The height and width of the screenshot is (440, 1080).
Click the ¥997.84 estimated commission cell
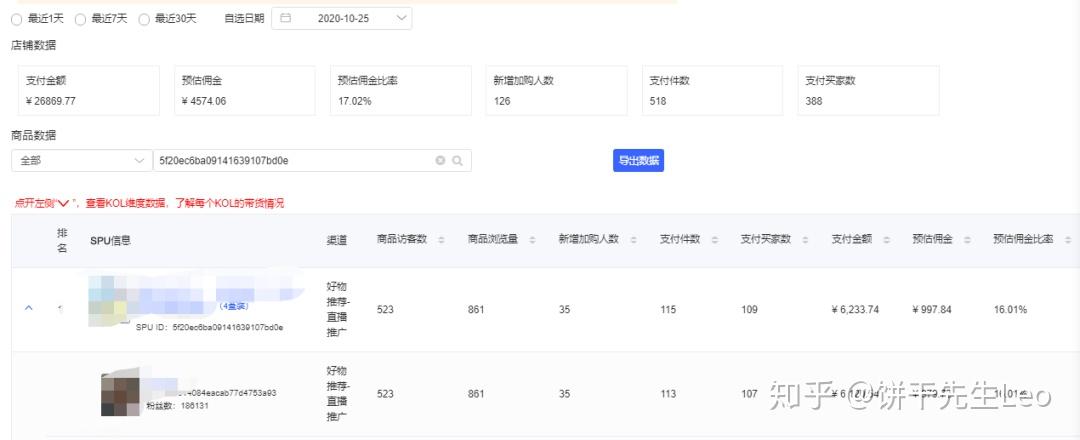tap(932, 309)
